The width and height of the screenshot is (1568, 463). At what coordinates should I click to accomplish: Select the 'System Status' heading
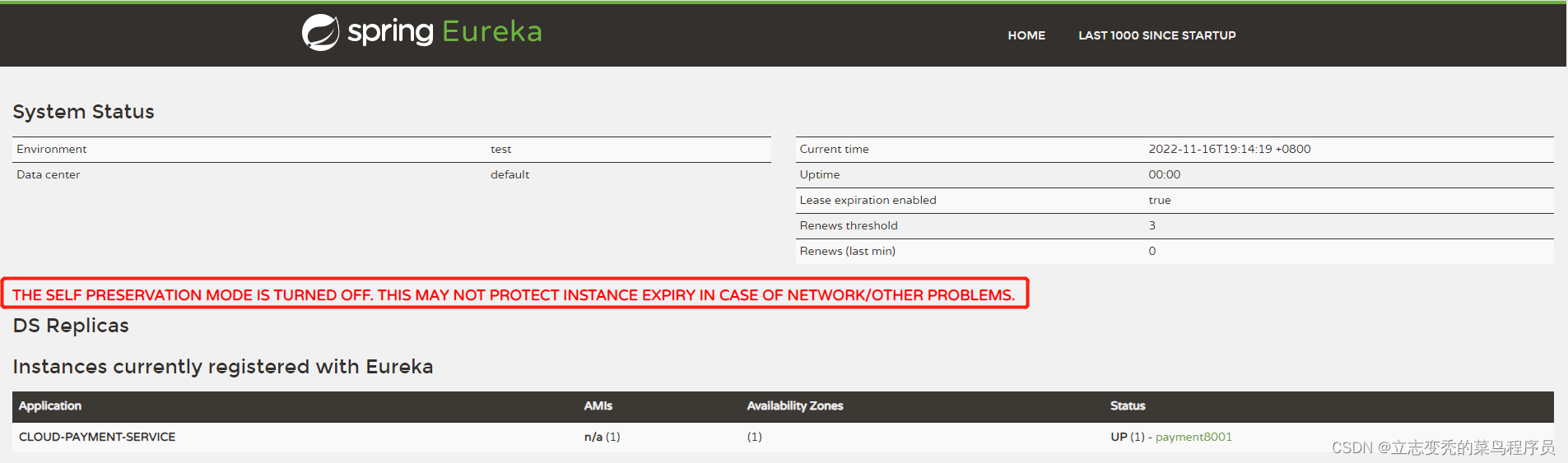(83, 112)
